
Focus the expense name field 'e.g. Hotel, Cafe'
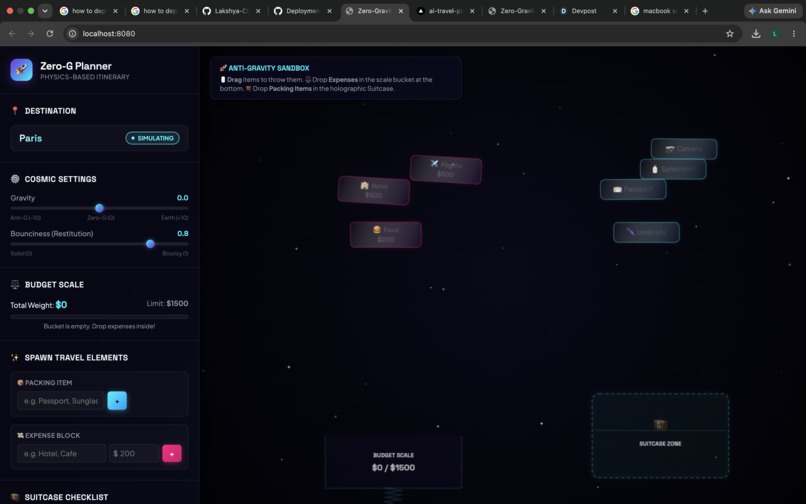click(x=62, y=454)
